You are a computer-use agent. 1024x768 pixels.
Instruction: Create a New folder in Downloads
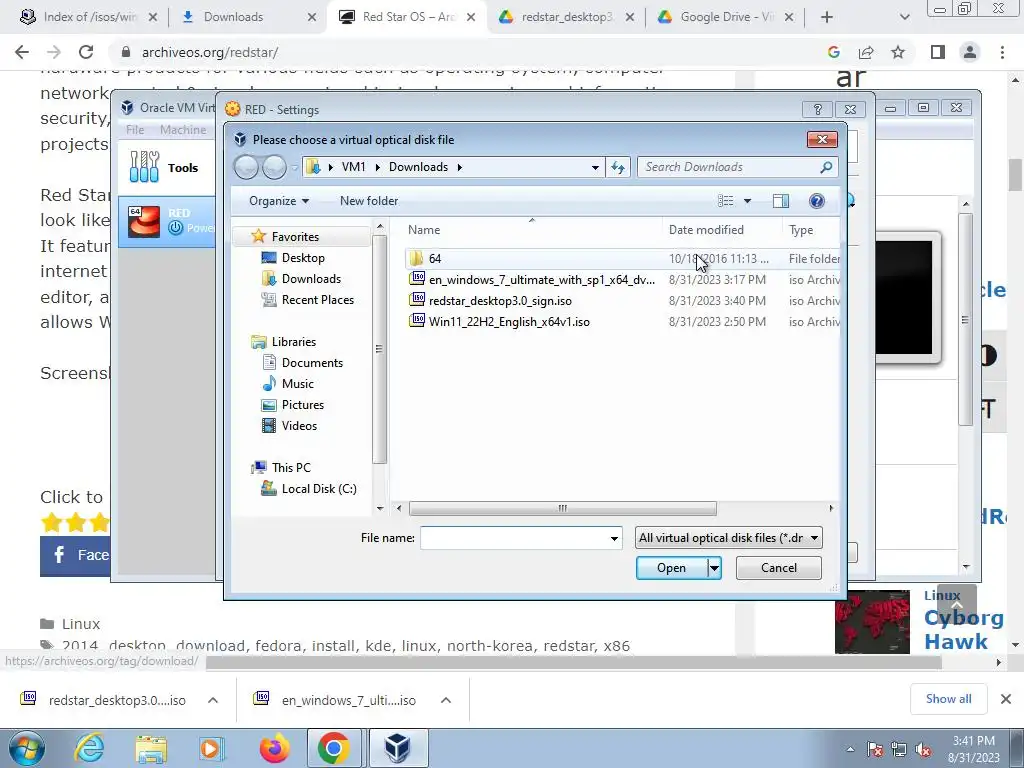[369, 200]
